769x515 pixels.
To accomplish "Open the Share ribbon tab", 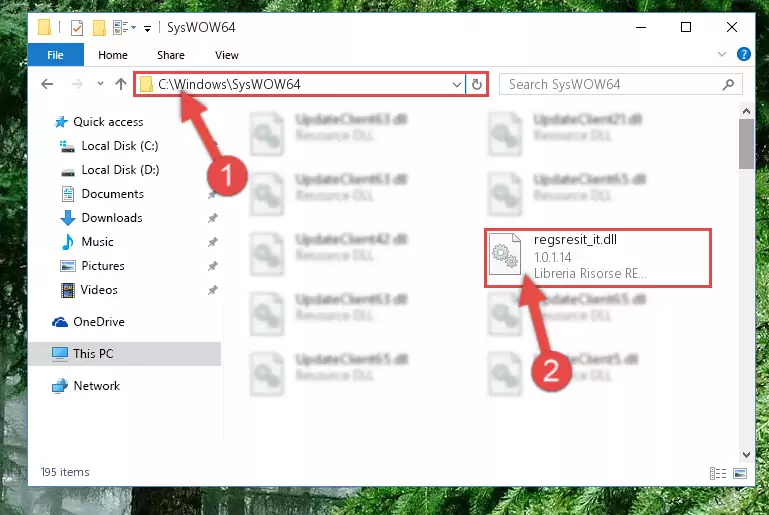I will point(171,55).
